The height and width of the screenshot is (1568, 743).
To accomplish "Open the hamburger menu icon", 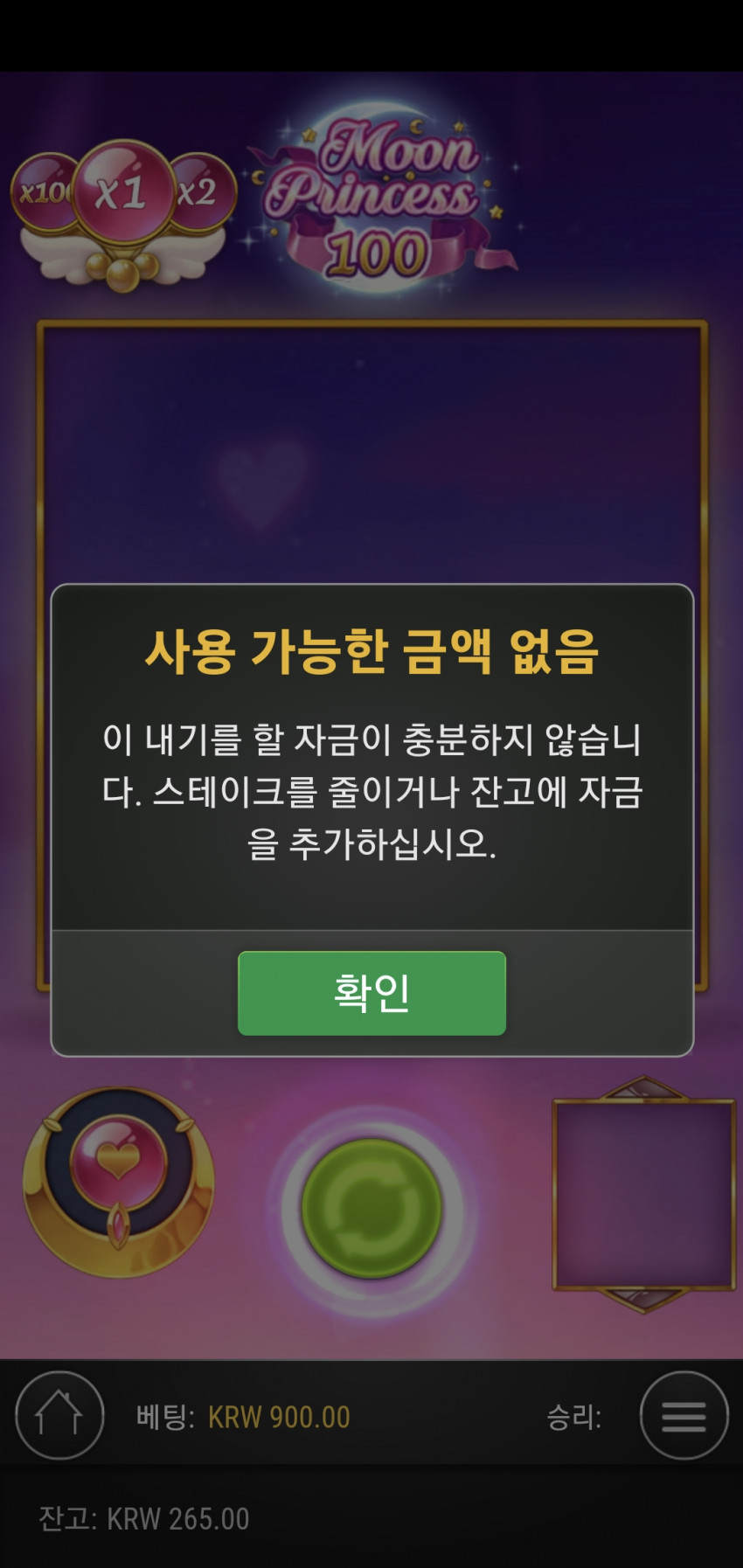I will click(684, 1415).
